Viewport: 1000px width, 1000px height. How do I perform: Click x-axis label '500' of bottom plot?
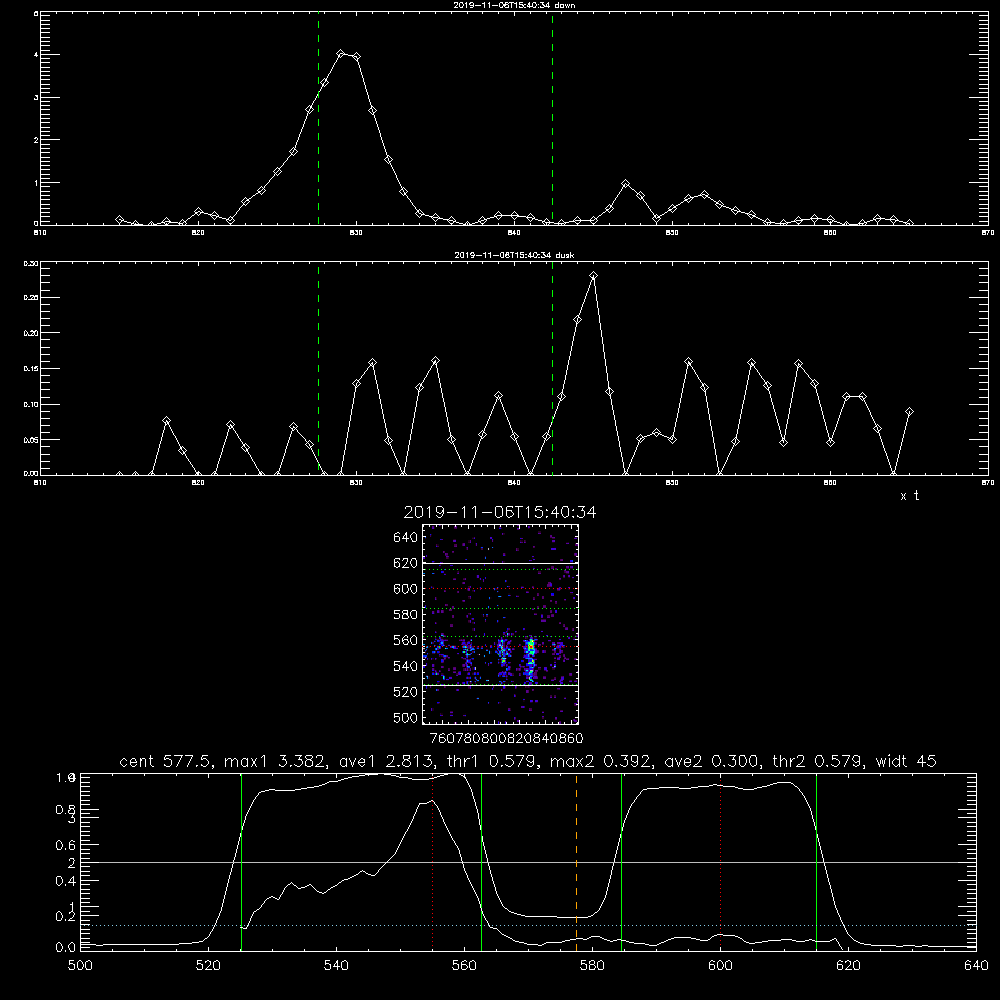pos(80,966)
